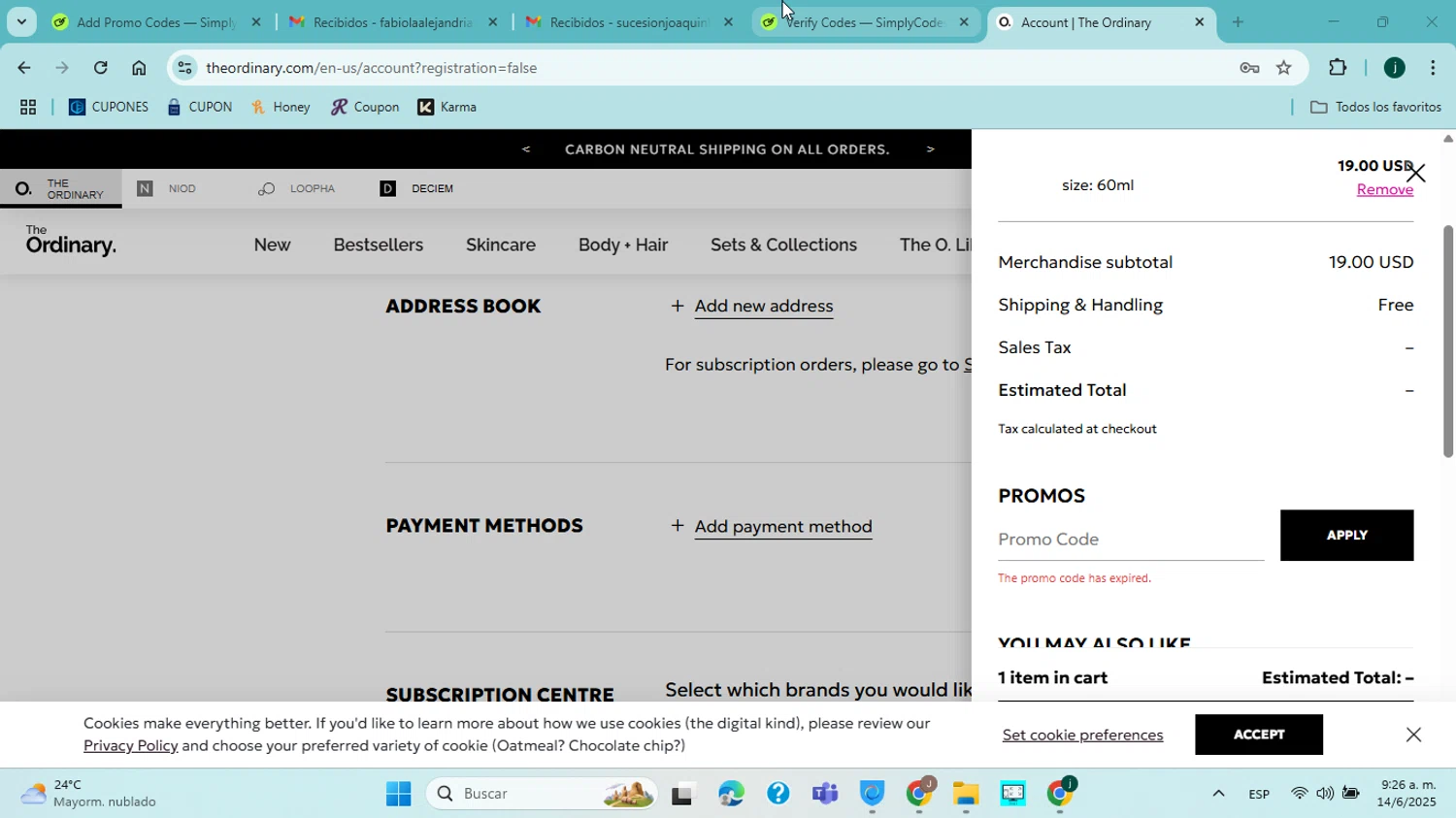Viewport: 1456px width, 818px height.
Task: Open the Honey bookmark
Action: [x=281, y=108]
